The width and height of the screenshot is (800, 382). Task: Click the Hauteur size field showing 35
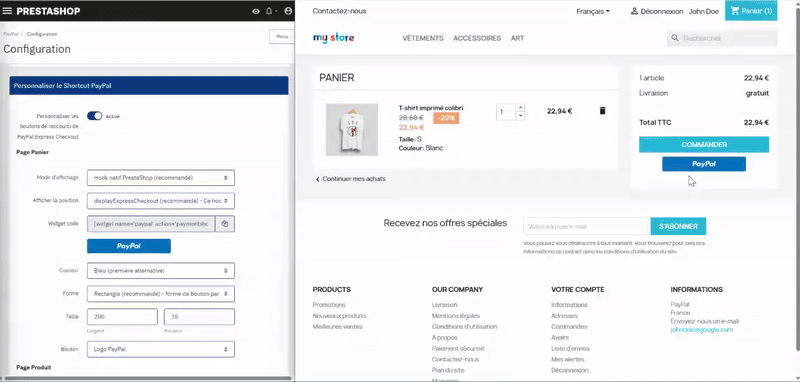pyautogui.click(x=199, y=317)
